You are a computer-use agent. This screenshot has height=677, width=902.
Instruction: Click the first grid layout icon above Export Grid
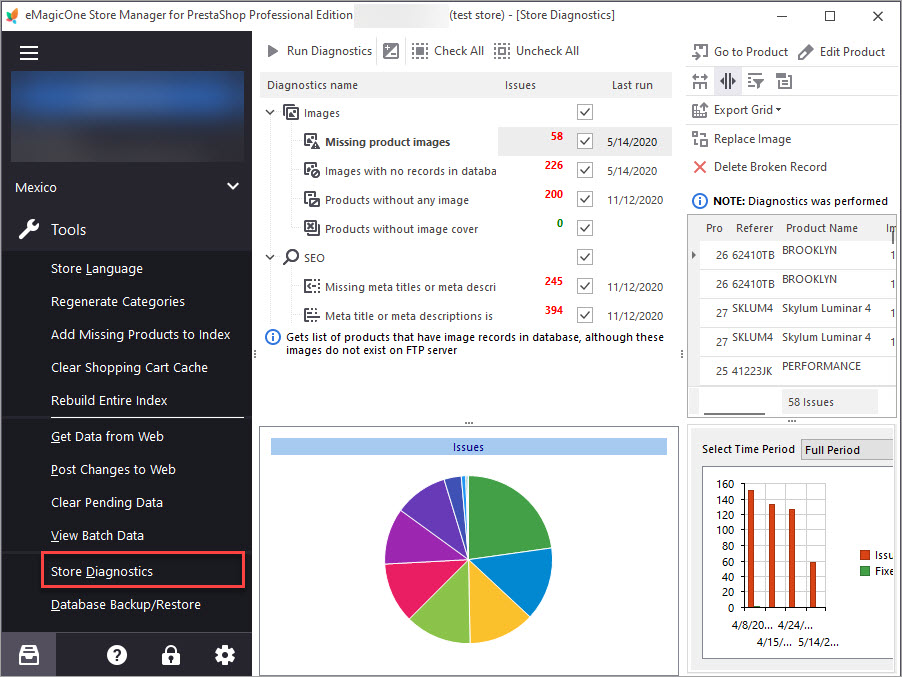coord(700,81)
